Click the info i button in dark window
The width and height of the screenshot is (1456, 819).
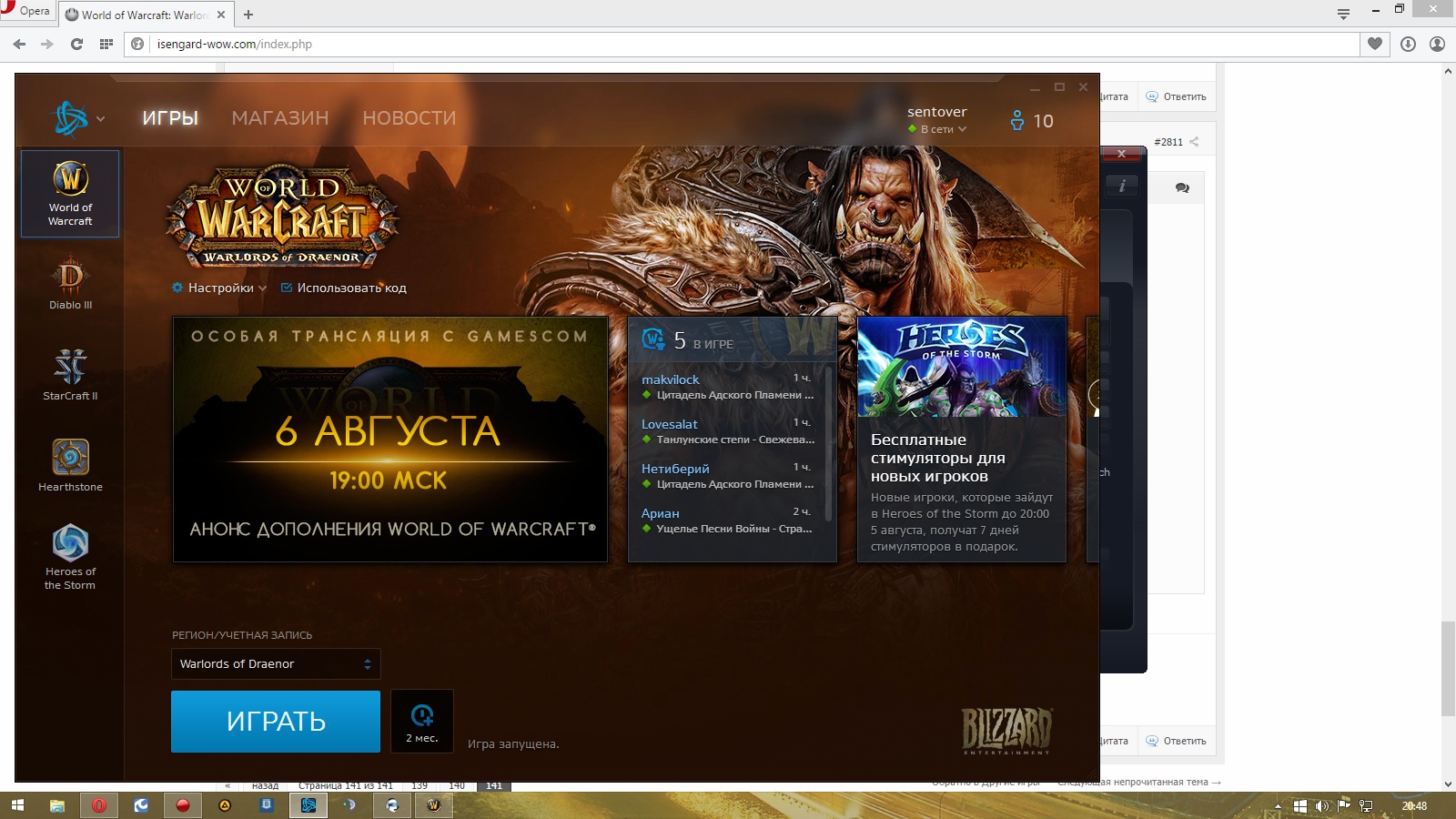(1122, 186)
